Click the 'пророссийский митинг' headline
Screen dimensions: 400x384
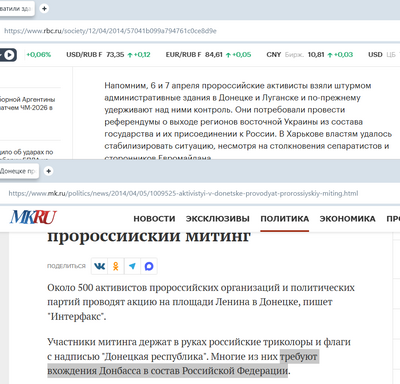point(149,236)
